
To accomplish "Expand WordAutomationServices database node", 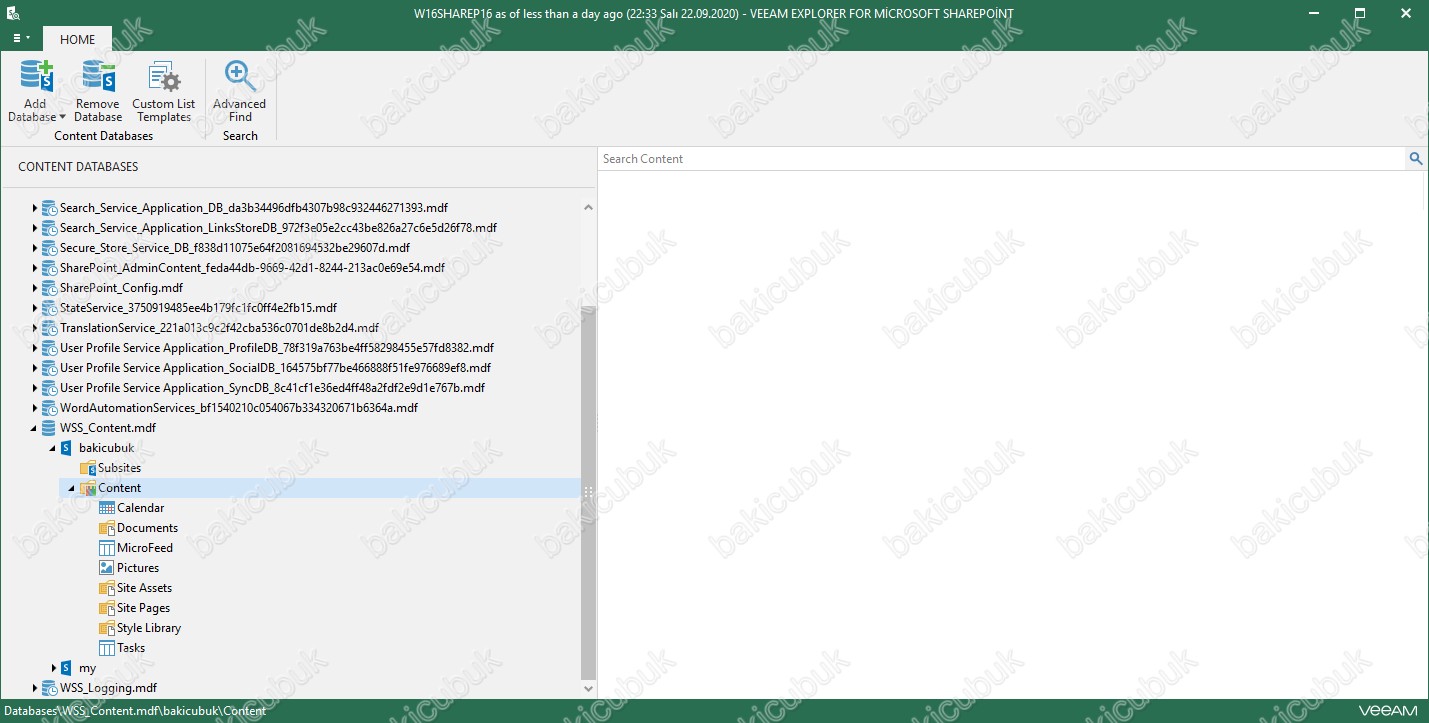I will pos(35,408).
